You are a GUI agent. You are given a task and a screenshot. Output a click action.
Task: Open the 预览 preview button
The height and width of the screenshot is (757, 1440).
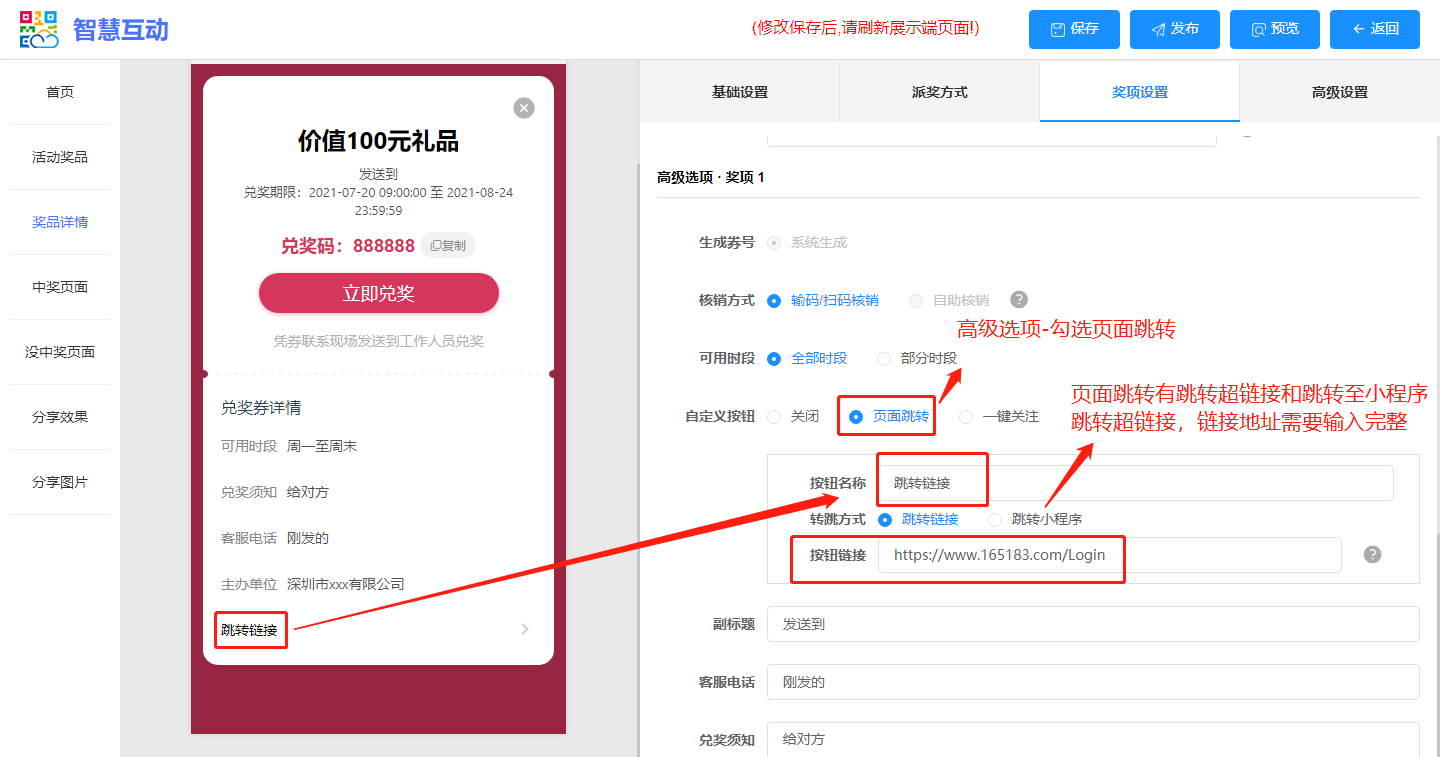pyautogui.click(x=1274, y=29)
